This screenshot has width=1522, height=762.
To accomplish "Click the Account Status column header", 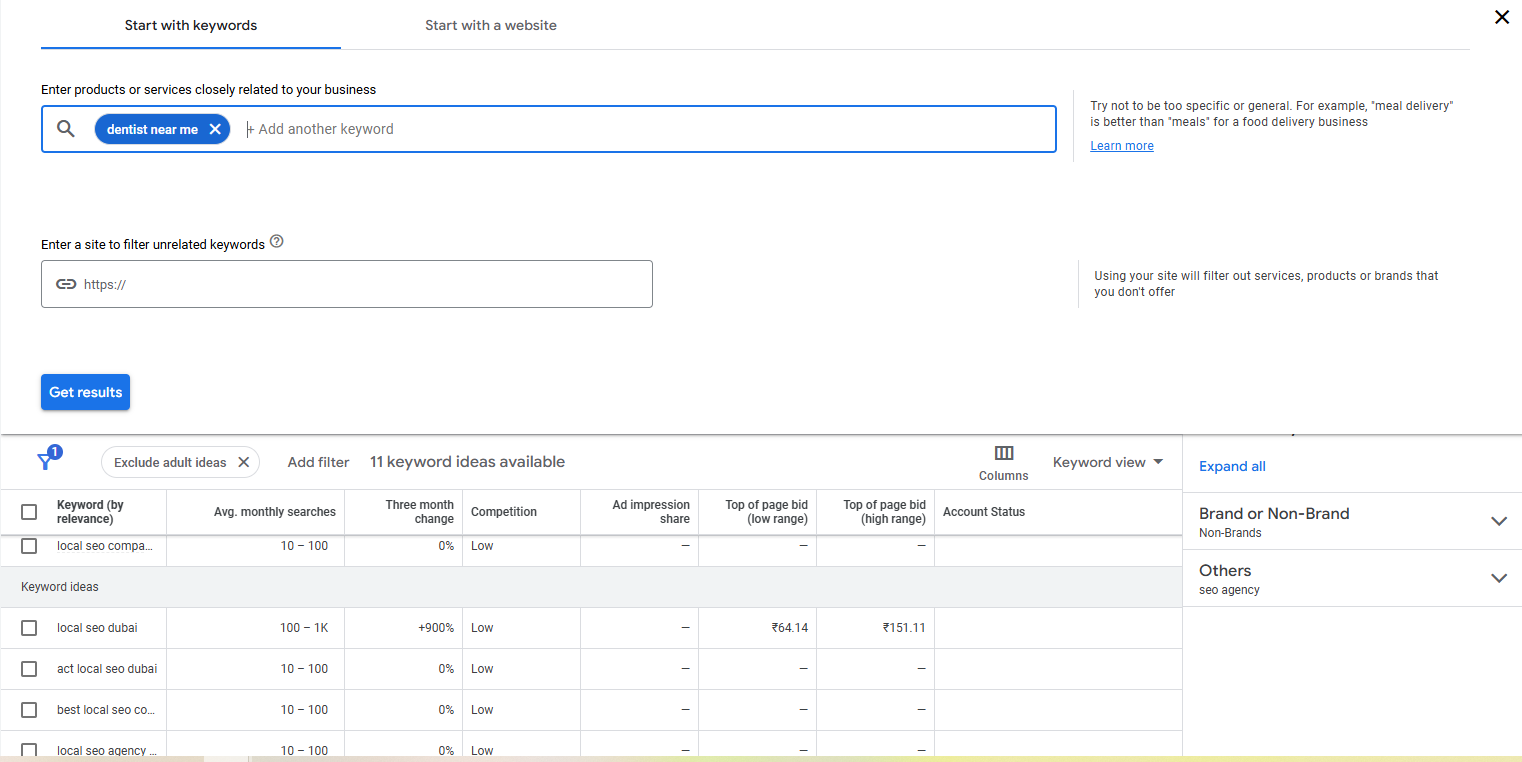I will click(x=984, y=512).
